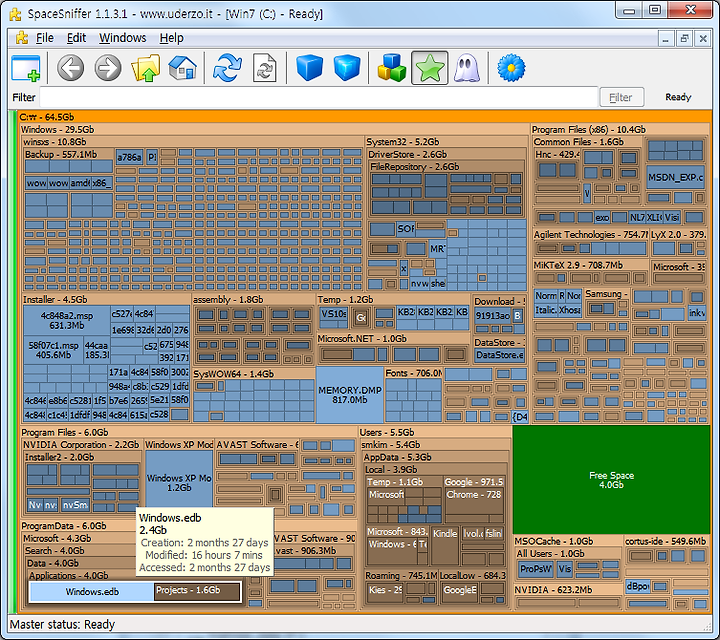Select the System32 - 5.2Gb folder header

pyautogui.click(x=446, y=142)
